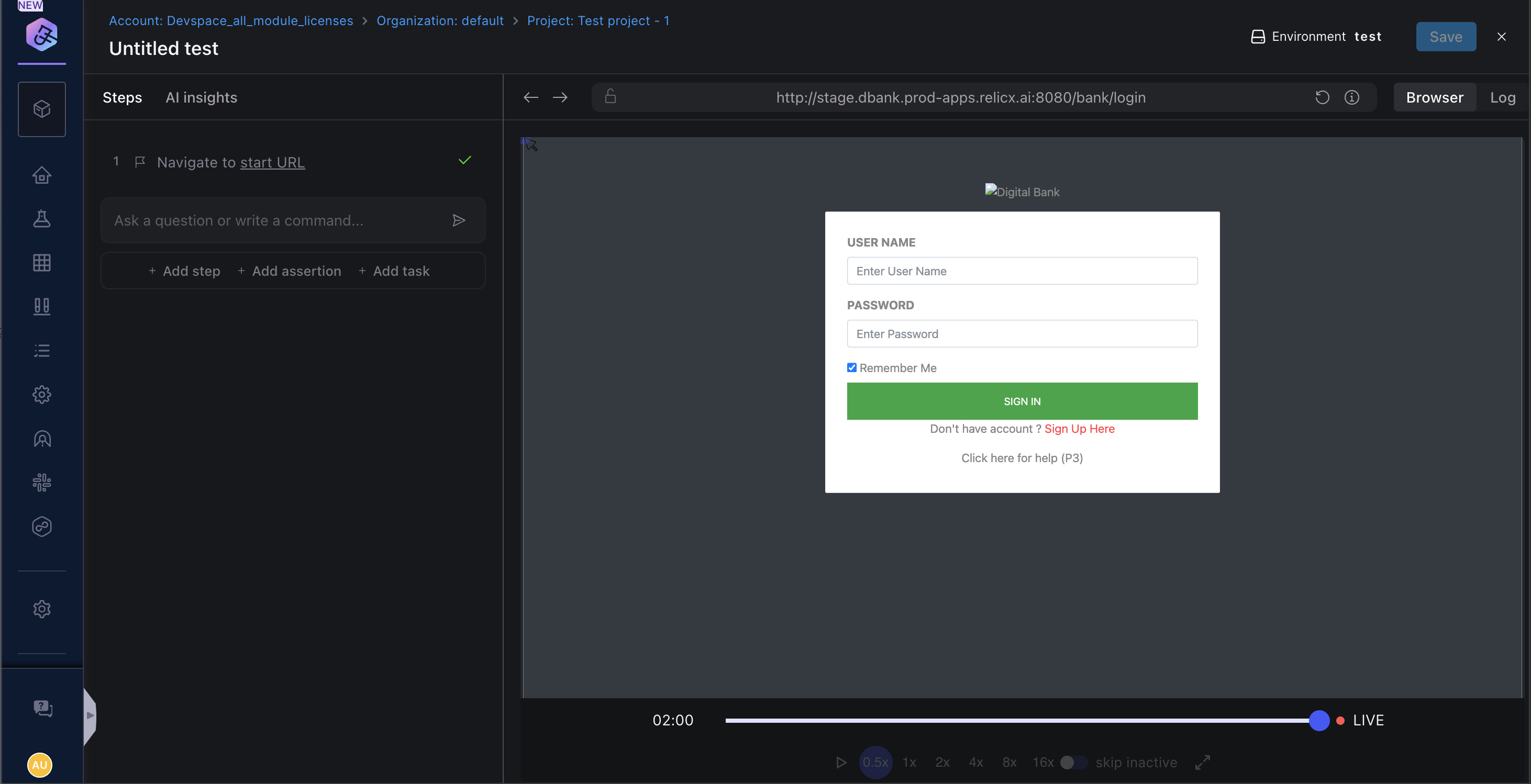Open the test list panel icon

point(41,351)
